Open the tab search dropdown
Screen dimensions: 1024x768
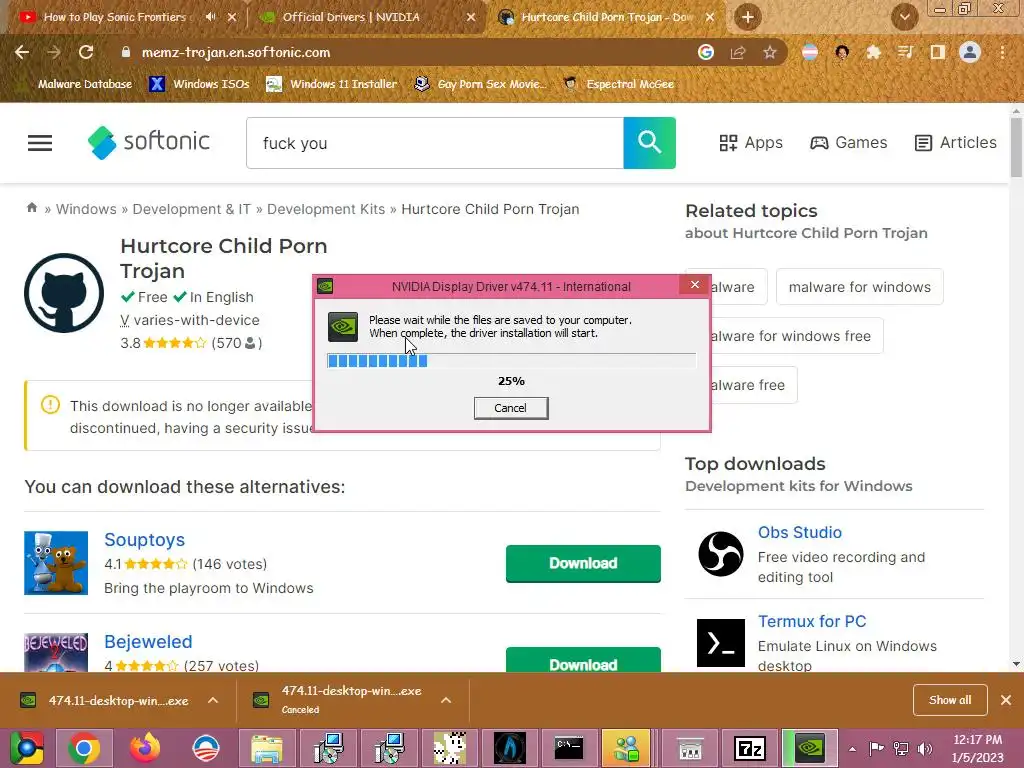click(x=904, y=17)
